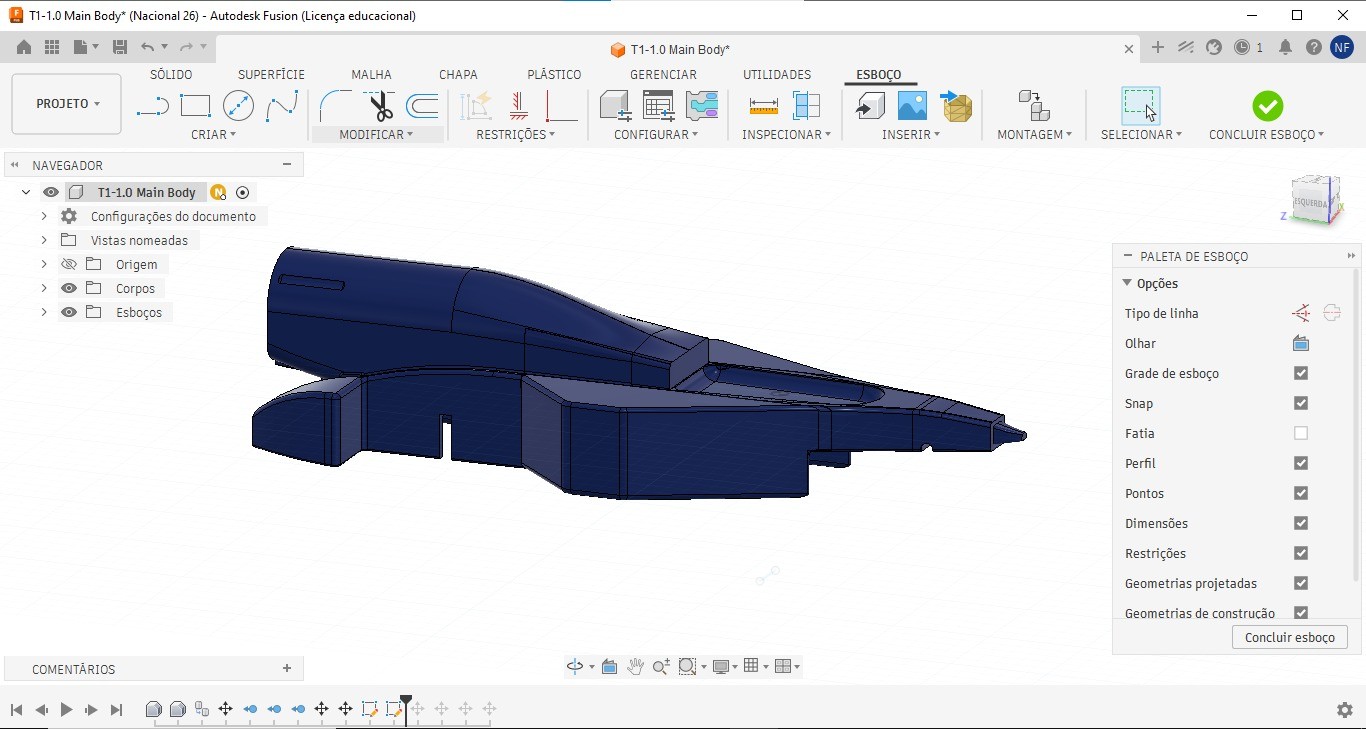Select the Circle sketch tool
The width and height of the screenshot is (1366, 729).
[x=238, y=105]
